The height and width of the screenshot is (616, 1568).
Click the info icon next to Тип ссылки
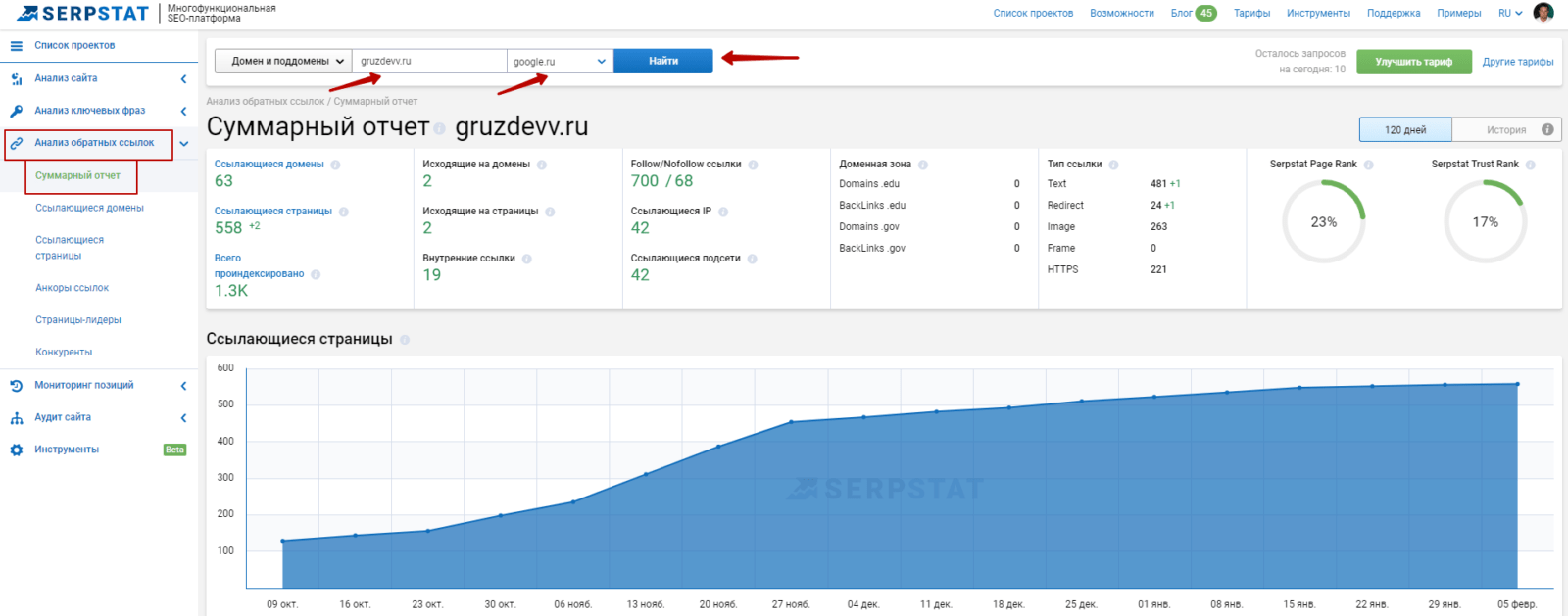(1114, 165)
